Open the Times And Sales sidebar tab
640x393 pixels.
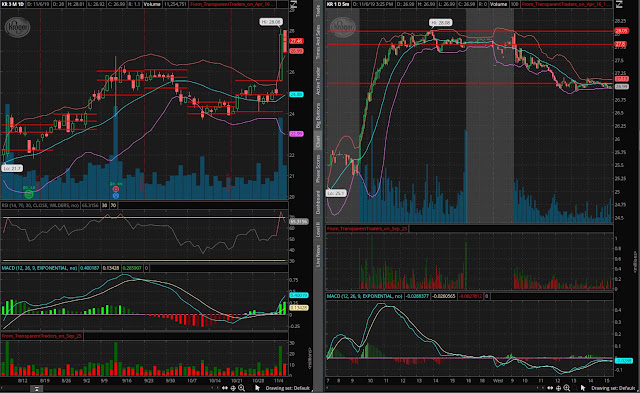tap(318, 41)
